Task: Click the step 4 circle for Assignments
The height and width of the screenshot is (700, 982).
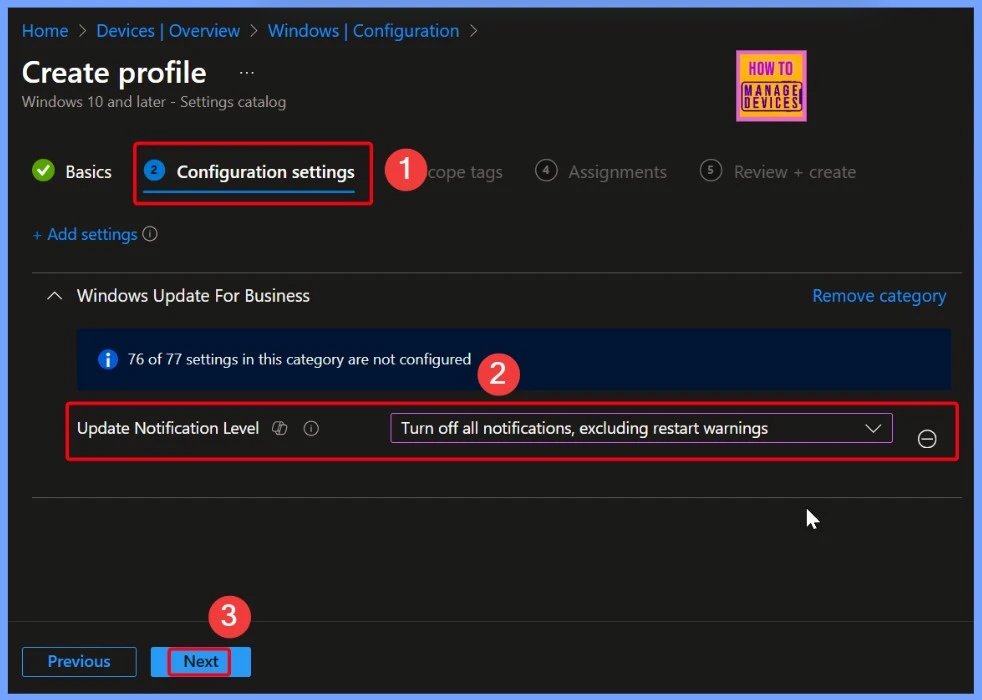Action: [x=546, y=170]
